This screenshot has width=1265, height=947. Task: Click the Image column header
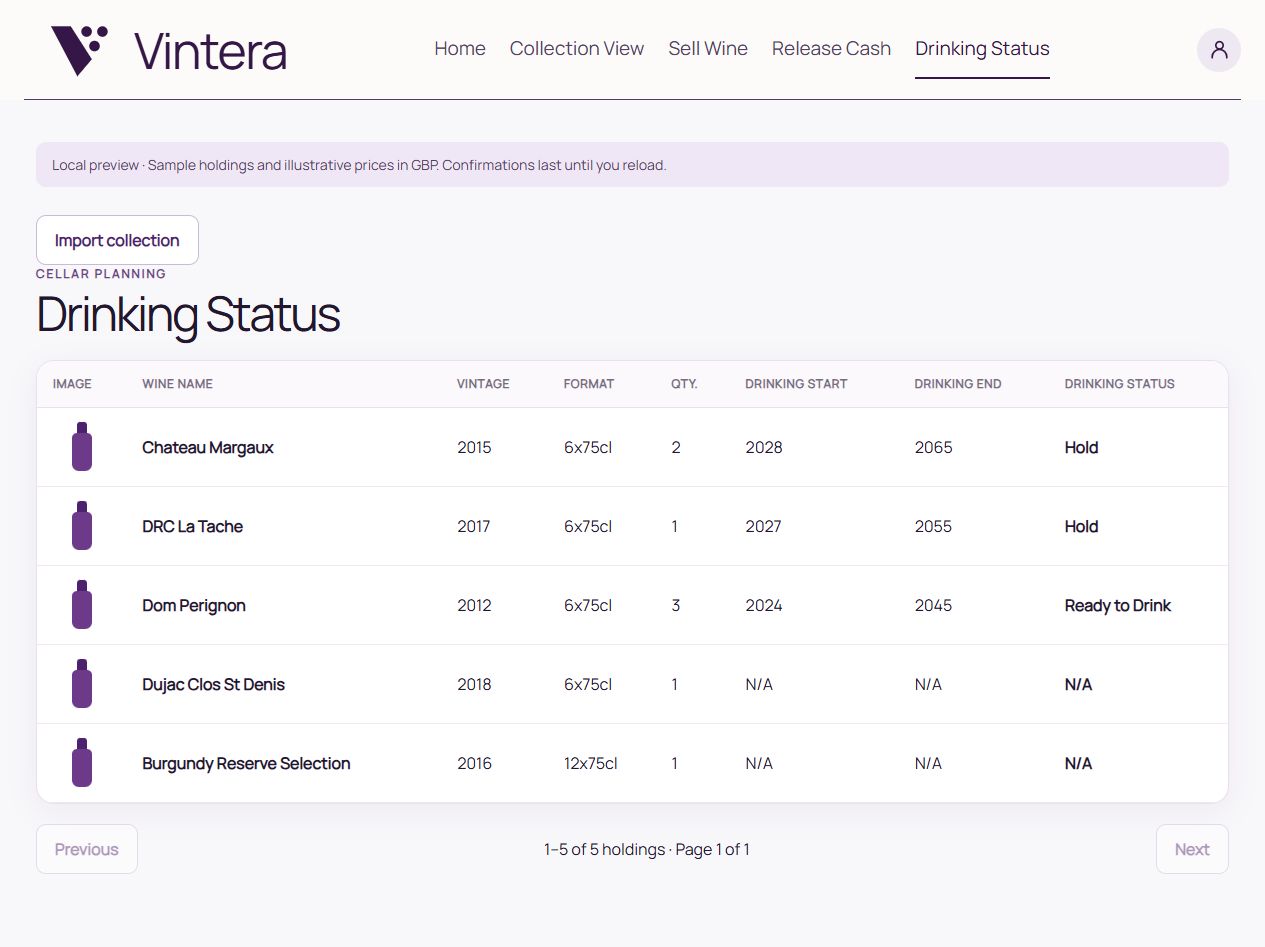tap(72, 384)
